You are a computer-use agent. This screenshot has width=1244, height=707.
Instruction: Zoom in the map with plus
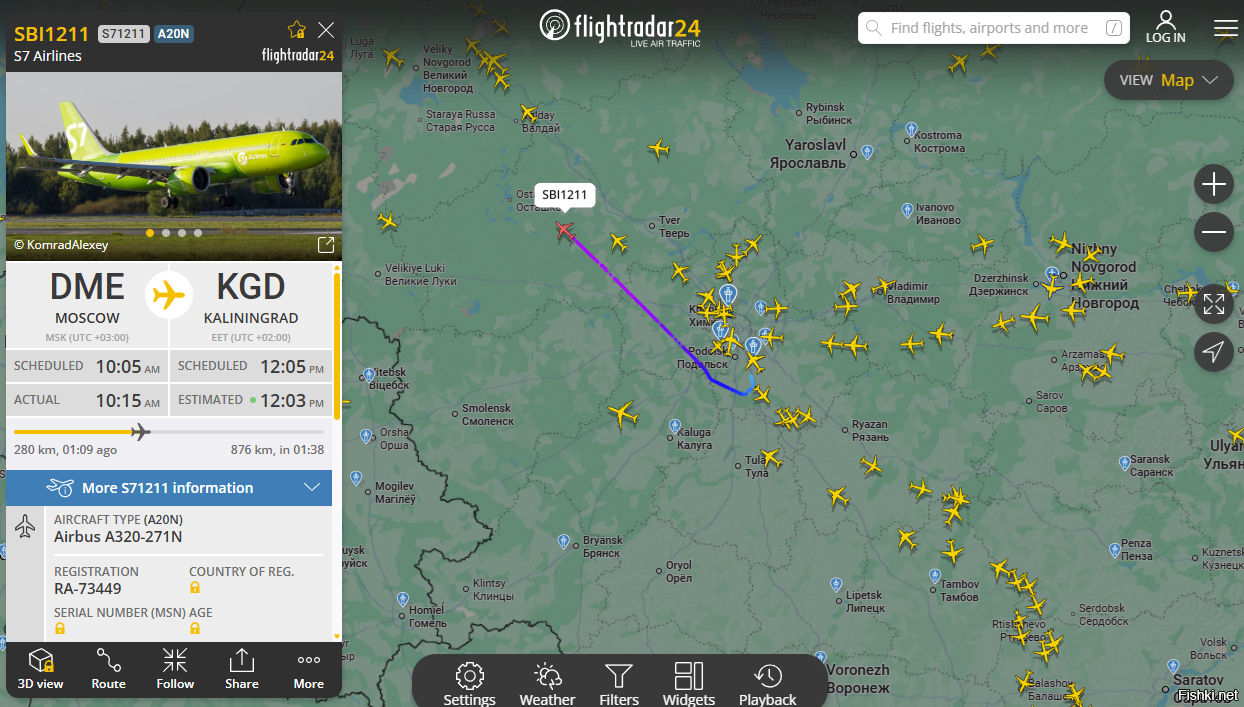1214,184
